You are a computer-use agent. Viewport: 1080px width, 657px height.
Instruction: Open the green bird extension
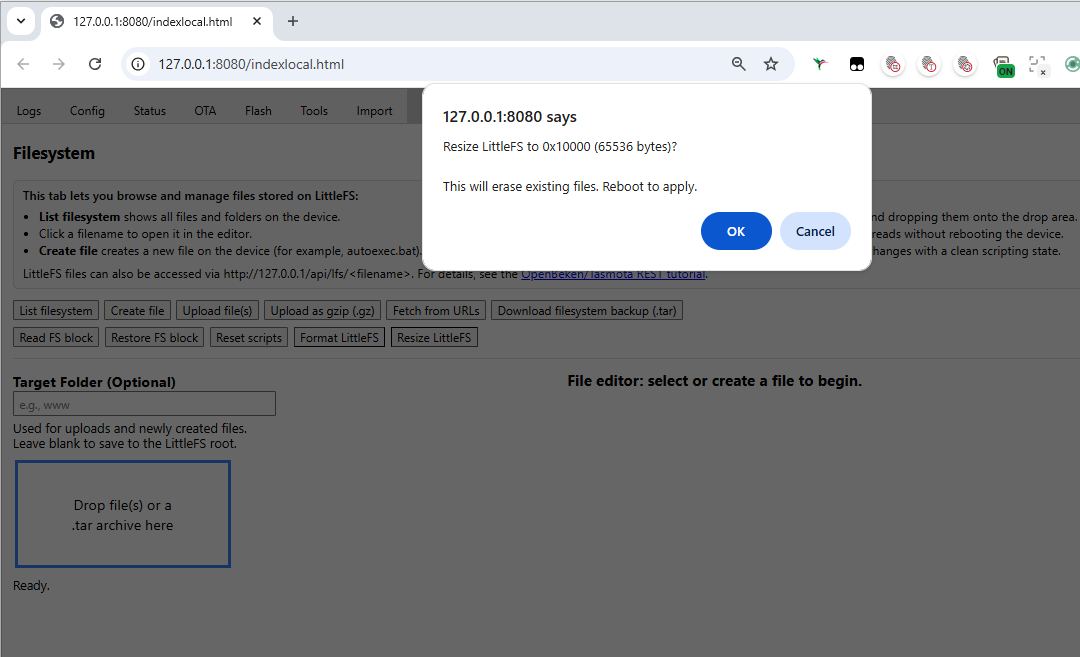tap(820, 64)
